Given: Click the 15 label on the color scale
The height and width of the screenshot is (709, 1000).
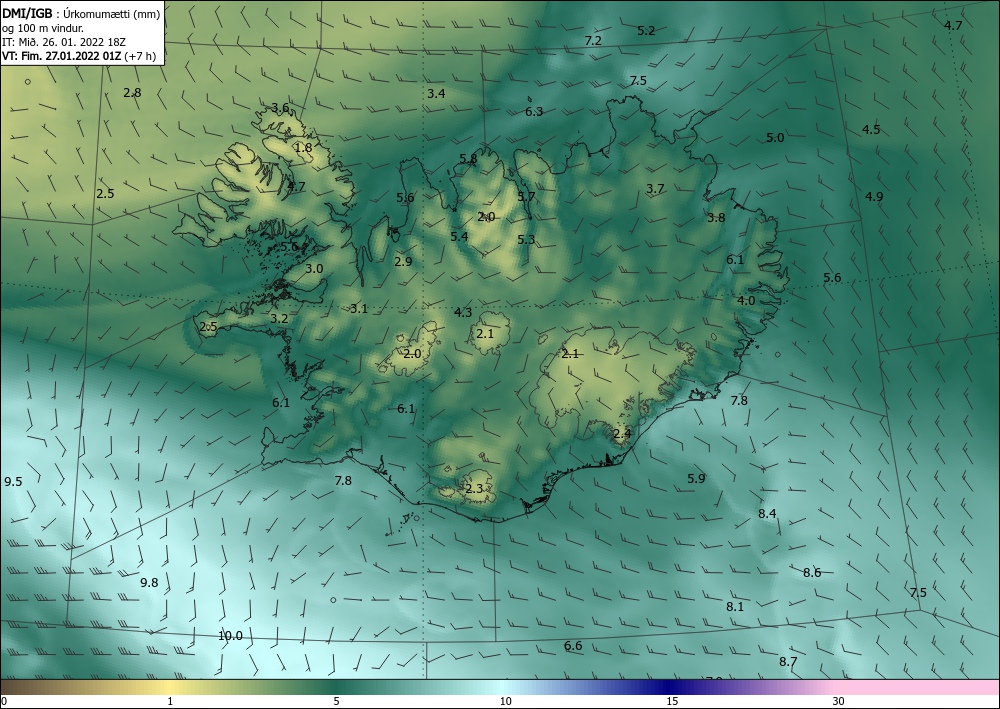Looking at the screenshot, I should tap(672, 702).
